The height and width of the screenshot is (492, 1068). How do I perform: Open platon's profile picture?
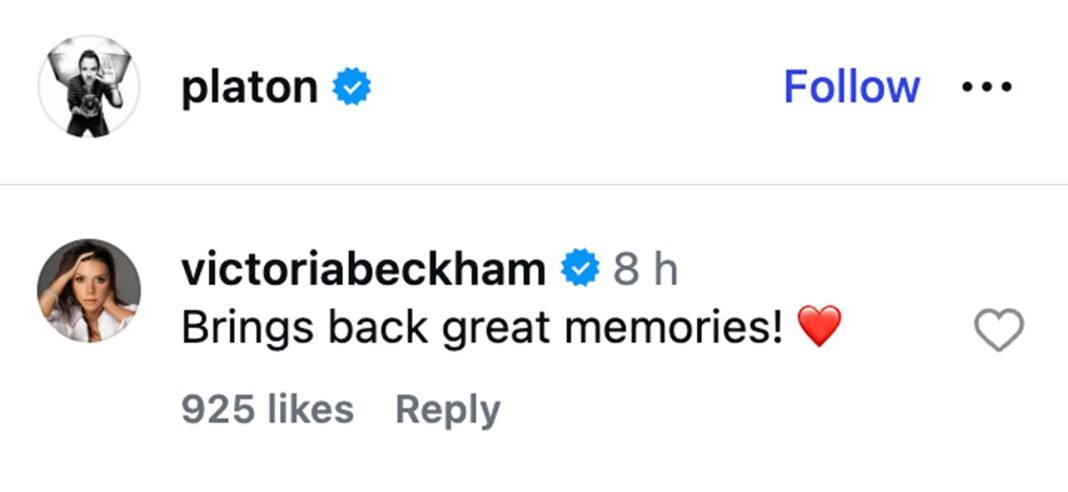tap(88, 90)
